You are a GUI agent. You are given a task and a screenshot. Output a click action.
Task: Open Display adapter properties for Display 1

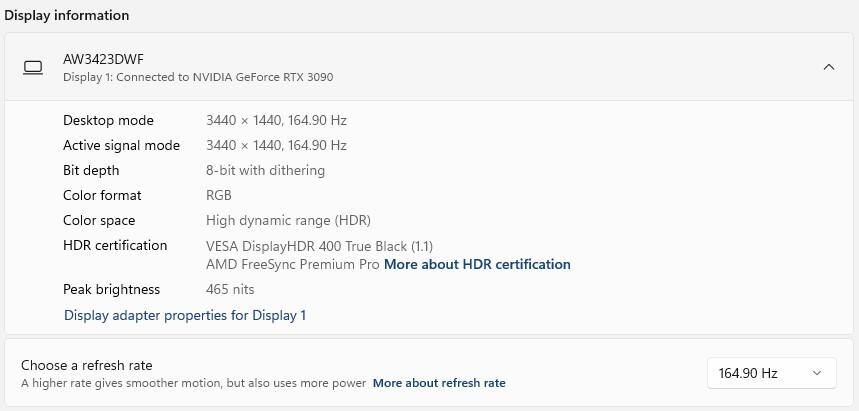pos(185,315)
